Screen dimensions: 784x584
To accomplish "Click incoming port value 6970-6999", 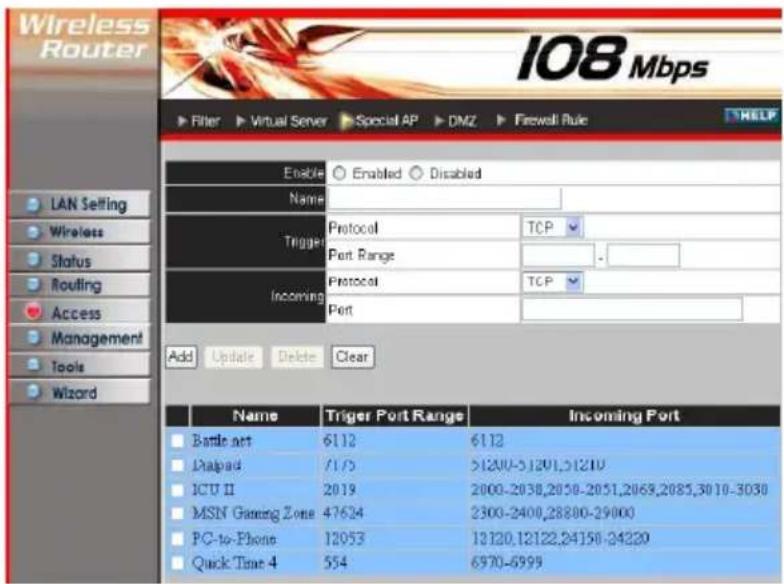I will click(506, 563).
